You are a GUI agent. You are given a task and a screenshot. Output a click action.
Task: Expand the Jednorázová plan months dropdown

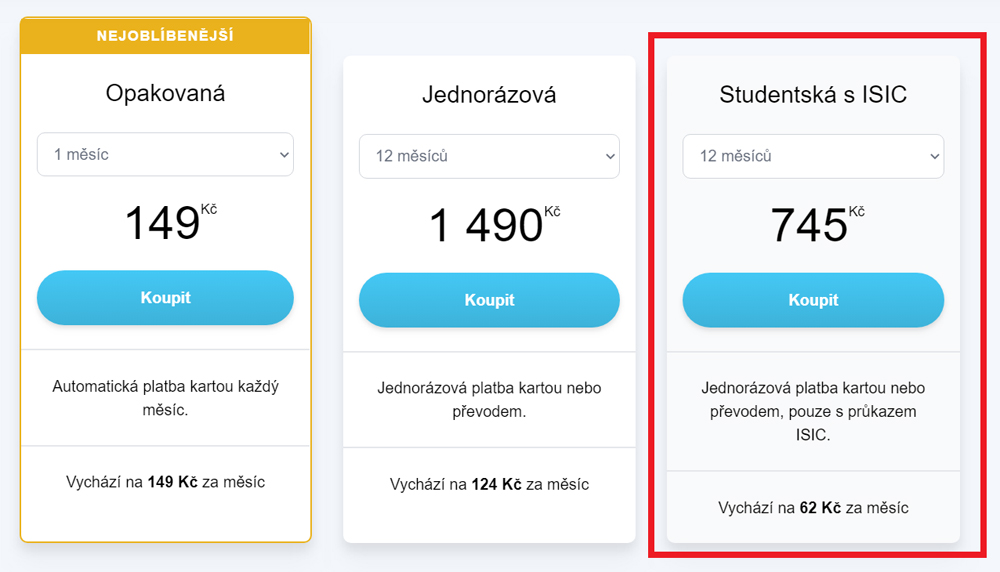489,156
